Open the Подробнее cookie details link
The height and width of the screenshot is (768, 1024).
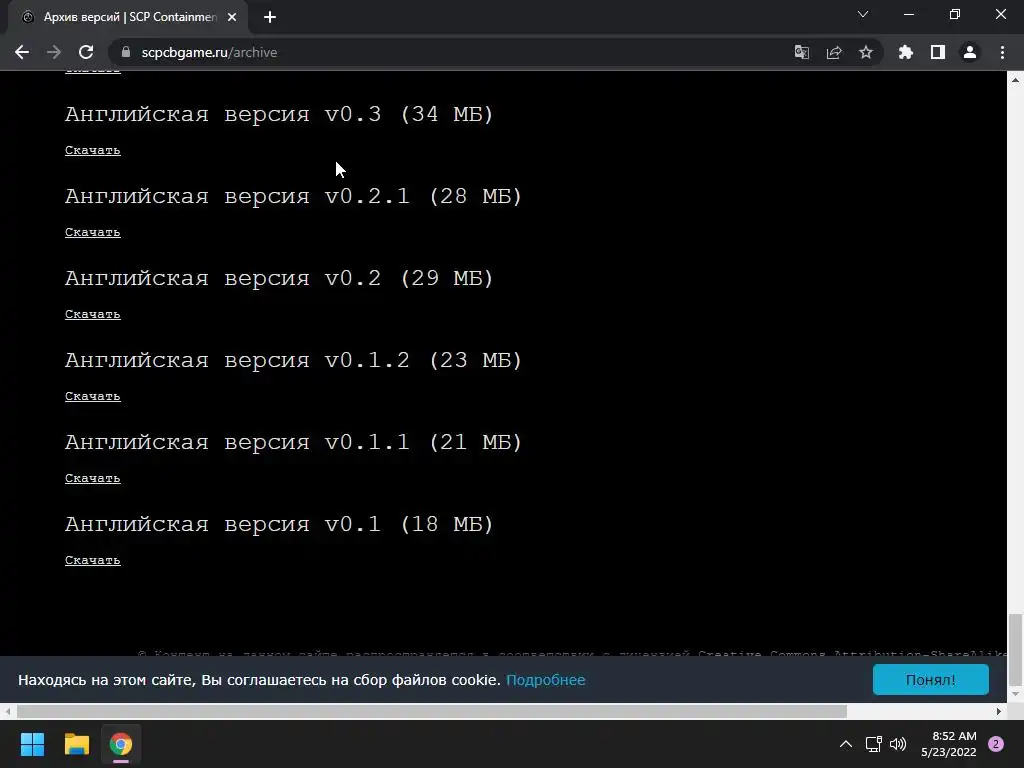545,680
